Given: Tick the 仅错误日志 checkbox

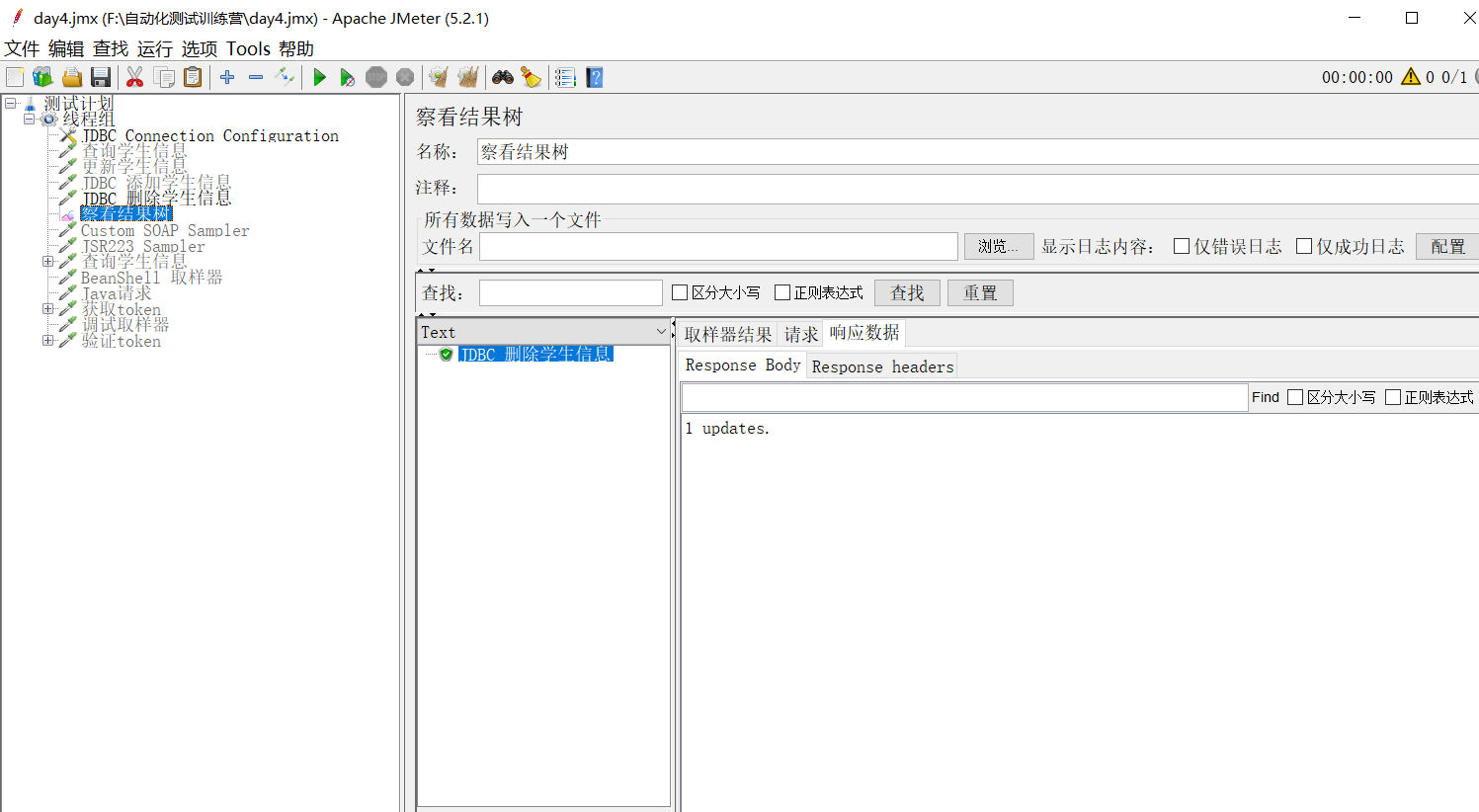Looking at the screenshot, I should pos(1182,246).
